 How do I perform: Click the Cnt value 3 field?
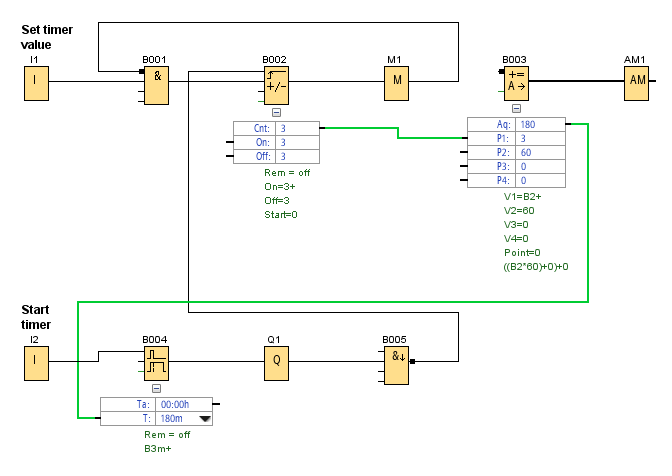coord(297,128)
